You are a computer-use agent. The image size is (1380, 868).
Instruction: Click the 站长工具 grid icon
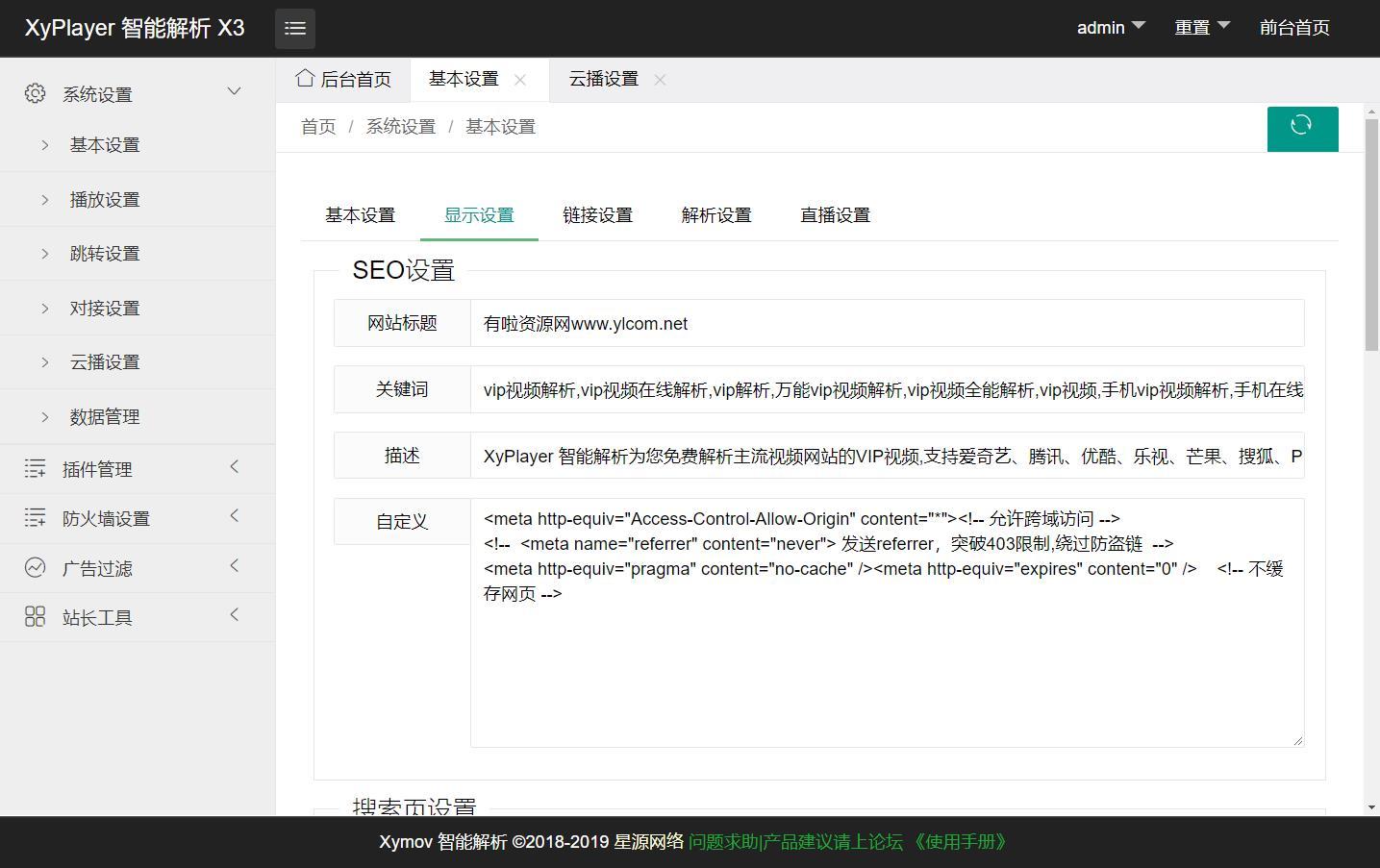pos(35,616)
